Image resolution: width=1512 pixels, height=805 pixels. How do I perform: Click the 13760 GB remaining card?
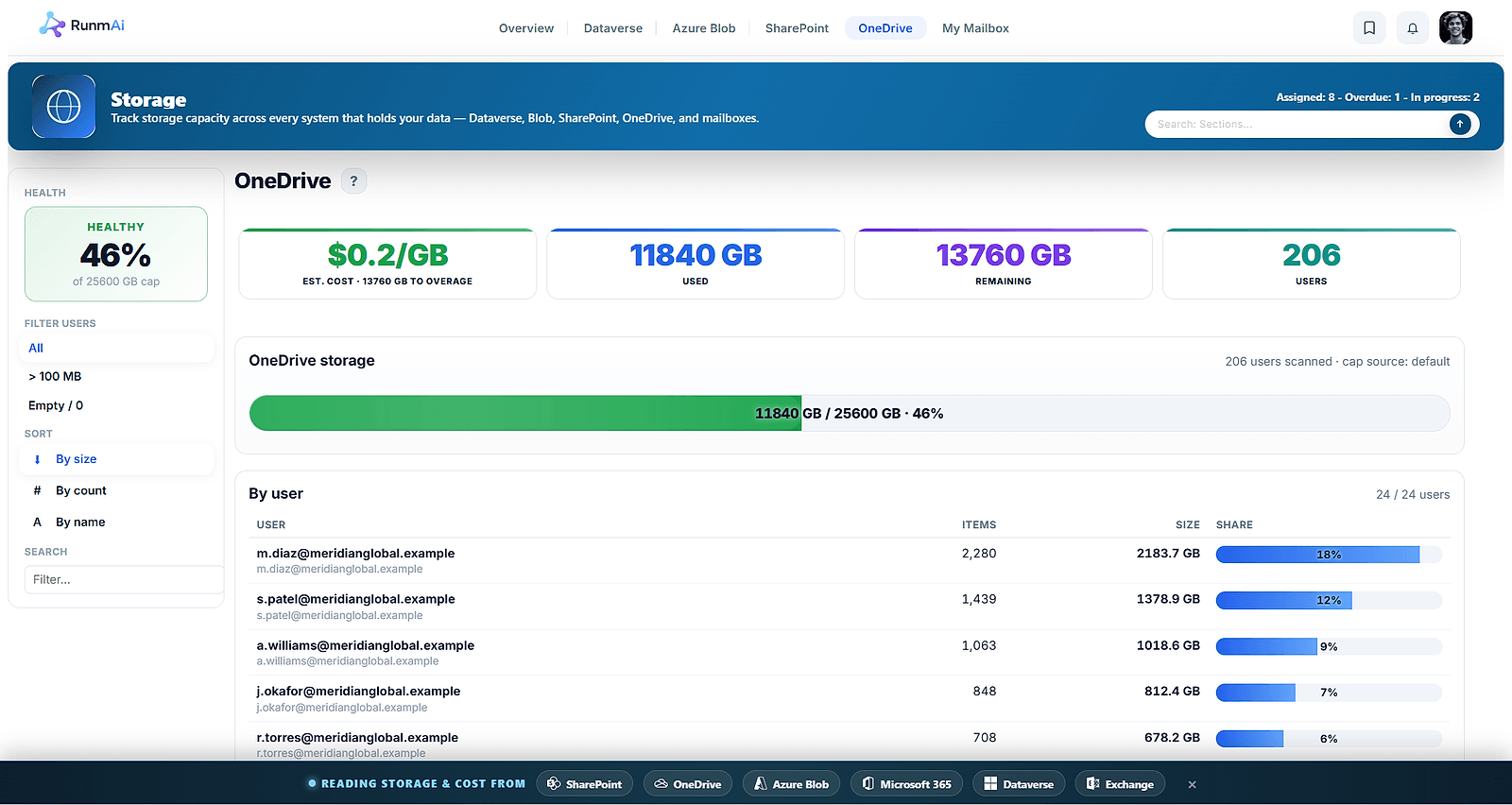[1004, 264]
